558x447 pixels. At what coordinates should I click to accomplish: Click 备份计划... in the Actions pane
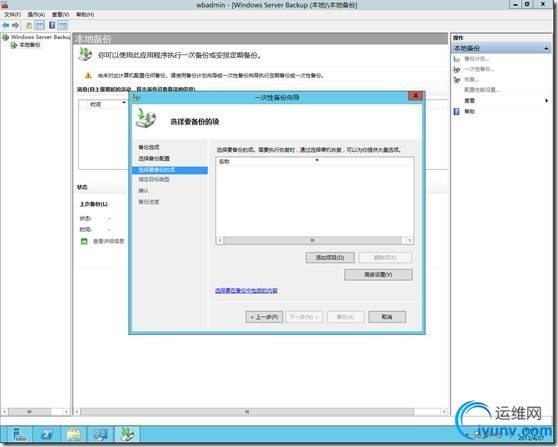coord(477,59)
